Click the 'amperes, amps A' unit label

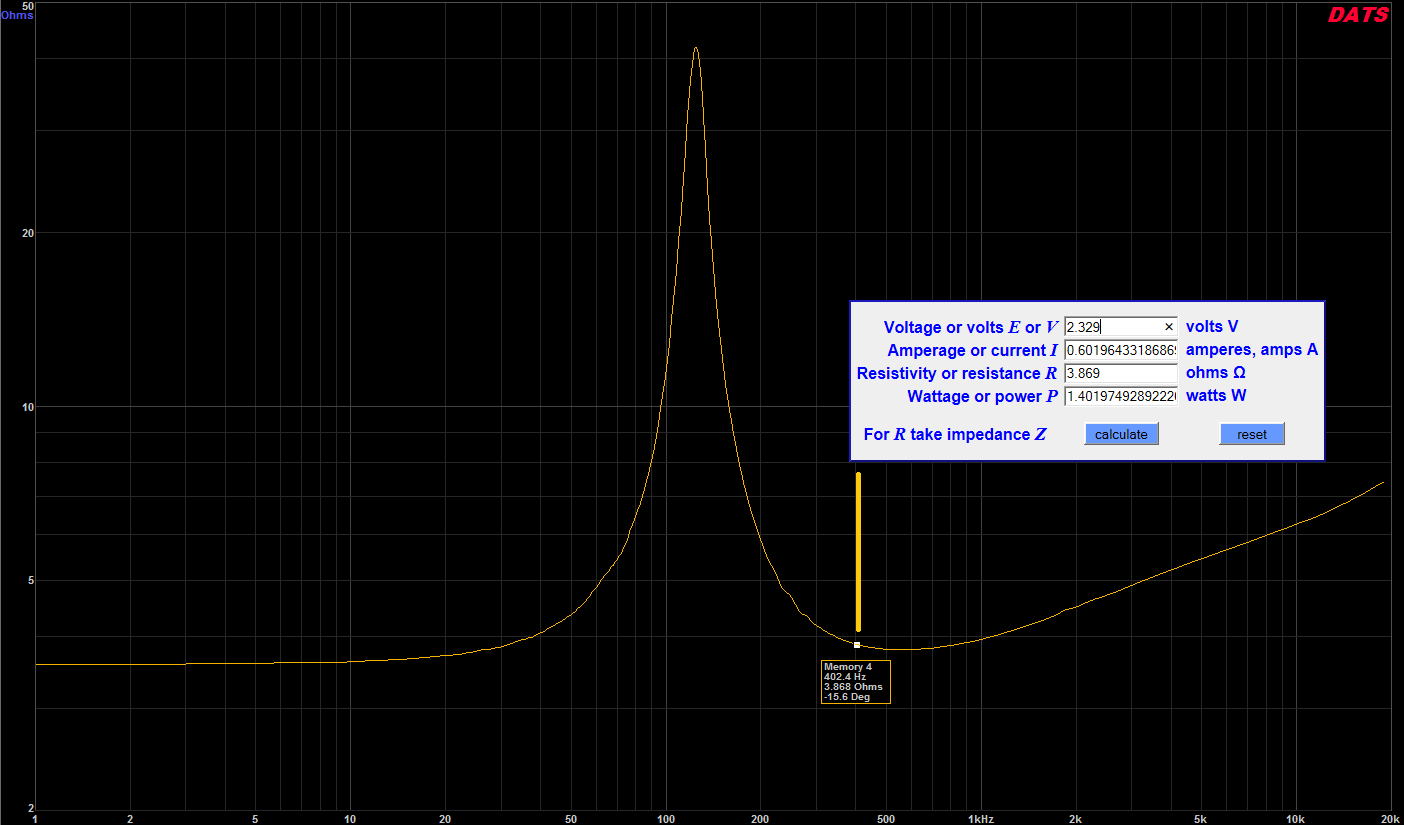(x=1252, y=350)
